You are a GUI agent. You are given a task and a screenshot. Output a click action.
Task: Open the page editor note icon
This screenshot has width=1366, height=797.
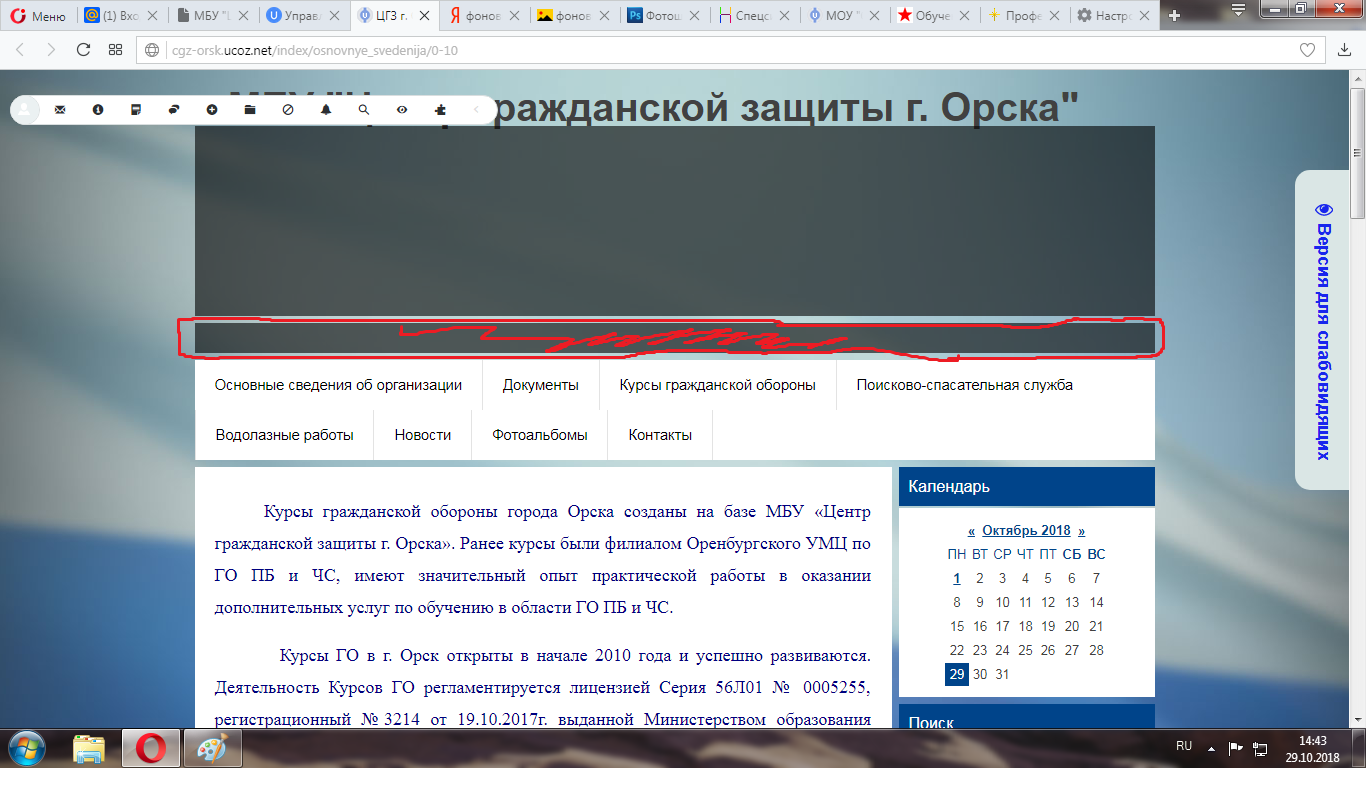pos(136,109)
